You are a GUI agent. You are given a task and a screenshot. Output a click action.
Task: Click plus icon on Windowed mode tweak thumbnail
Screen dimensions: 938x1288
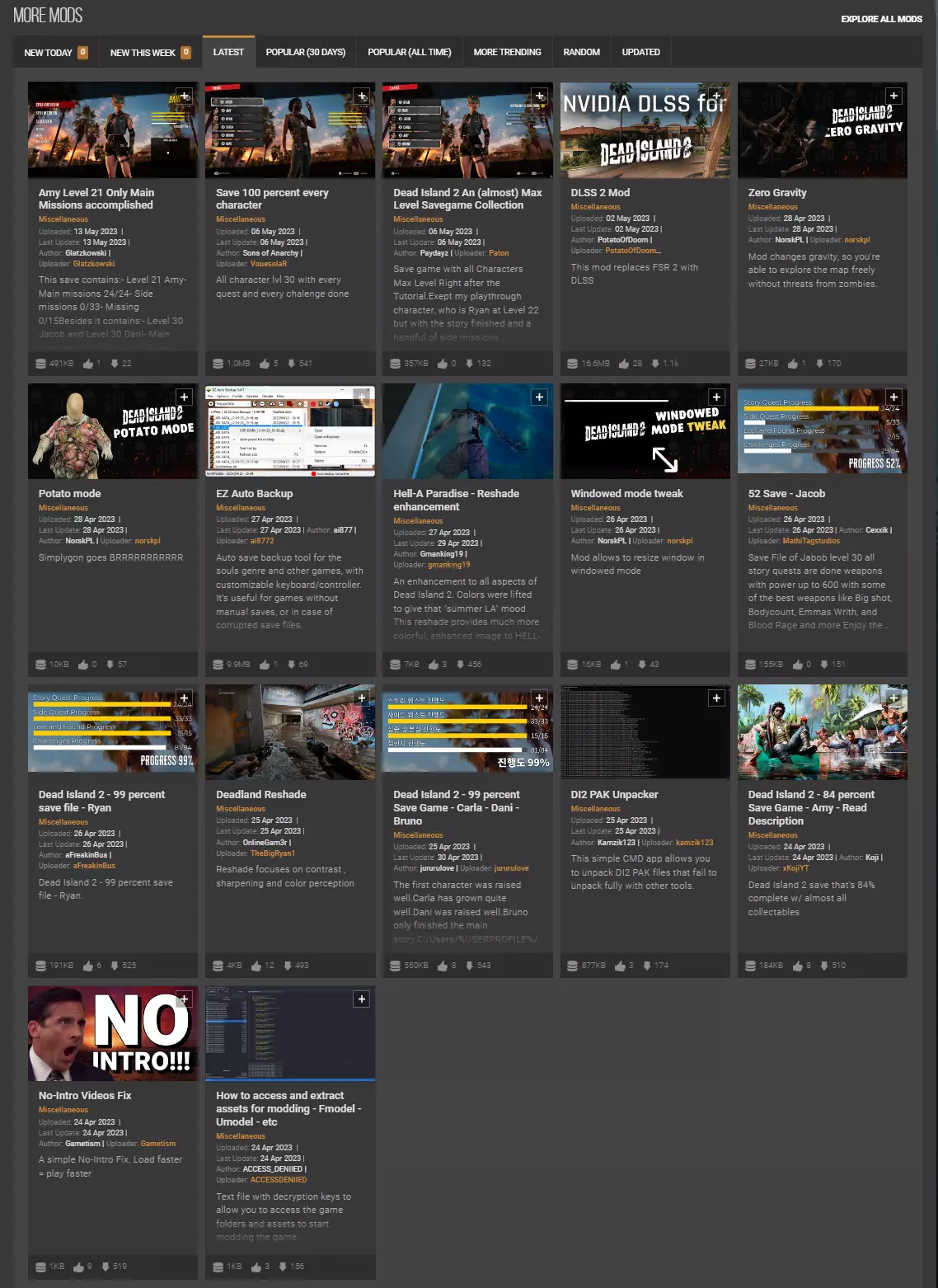(x=716, y=397)
